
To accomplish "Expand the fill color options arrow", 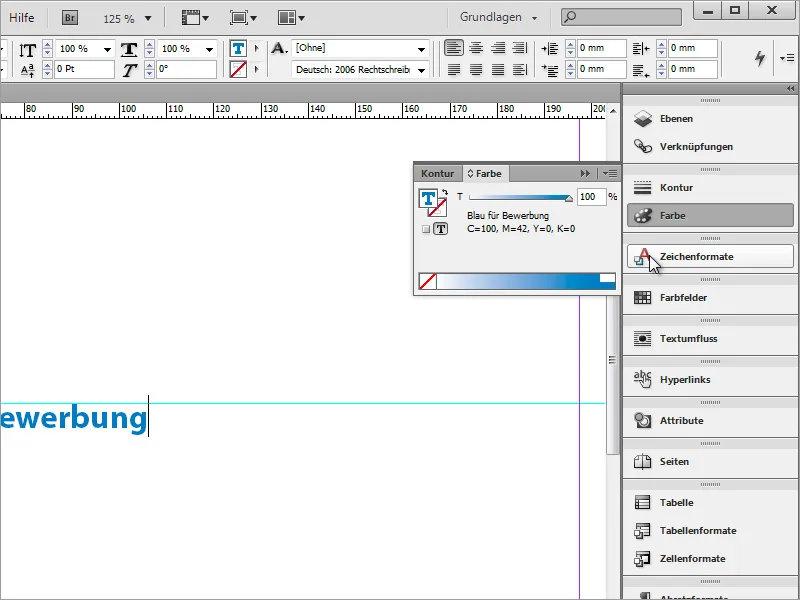I will pos(257,48).
